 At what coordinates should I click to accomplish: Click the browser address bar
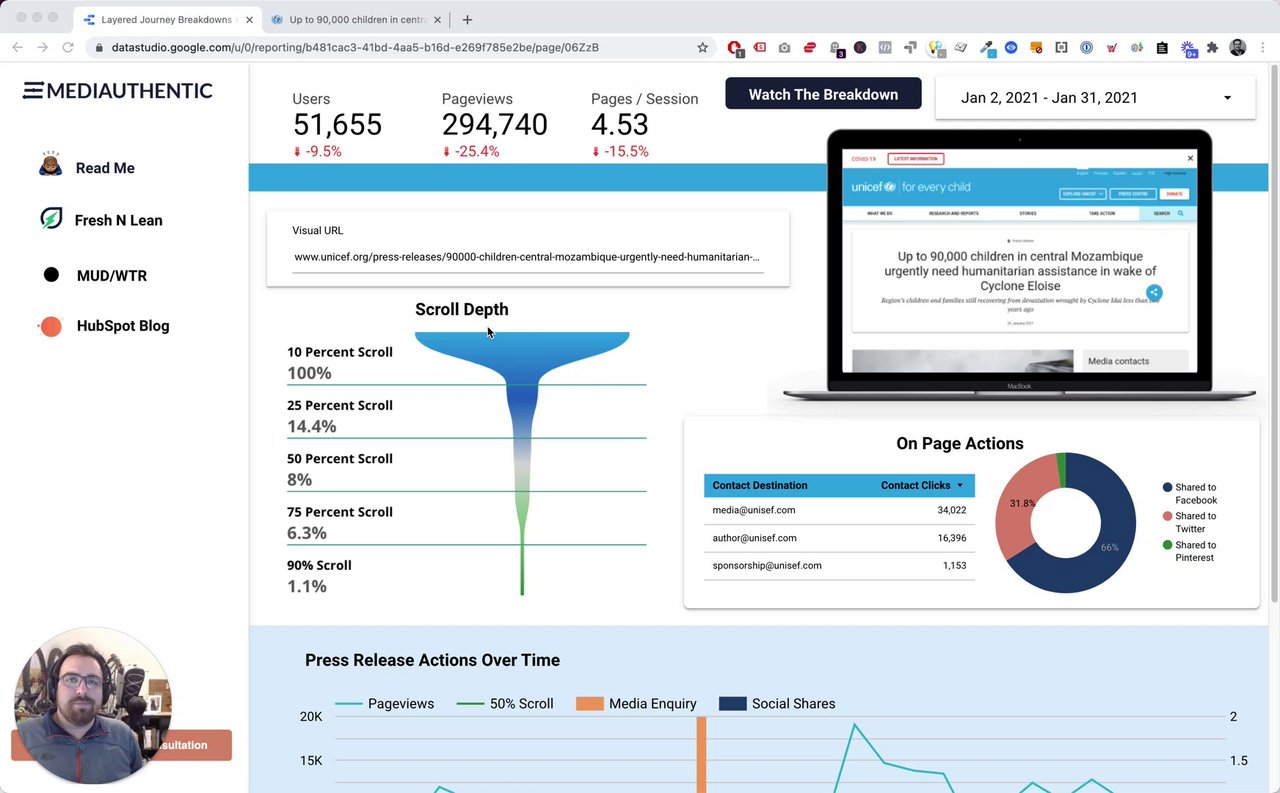click(x=400, y=47)
